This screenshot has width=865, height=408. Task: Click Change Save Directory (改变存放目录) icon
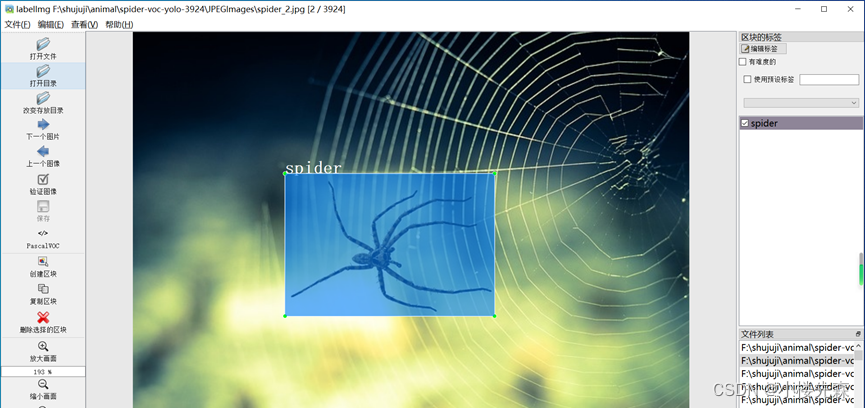[x=43, y=98]
